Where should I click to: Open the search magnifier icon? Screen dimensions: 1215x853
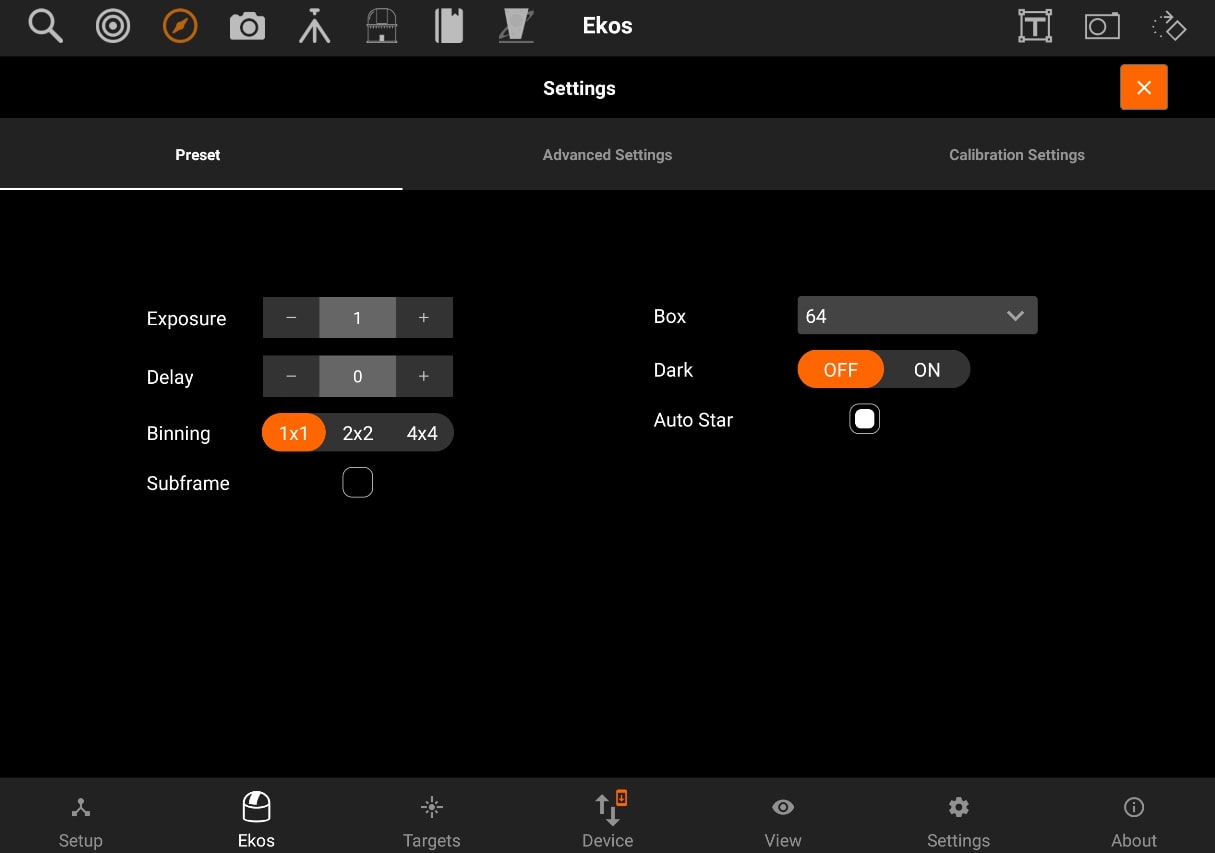(45, 26)
